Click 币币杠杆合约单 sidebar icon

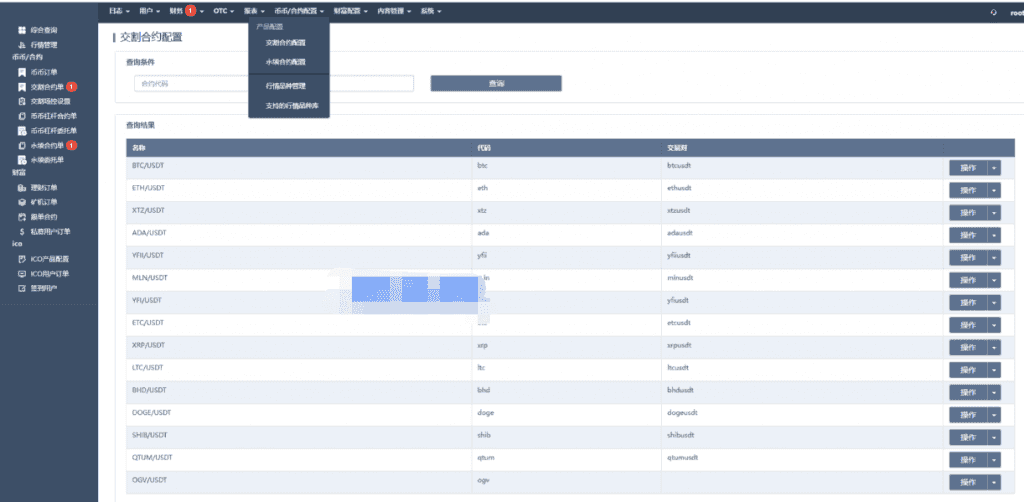pos(22,116)
